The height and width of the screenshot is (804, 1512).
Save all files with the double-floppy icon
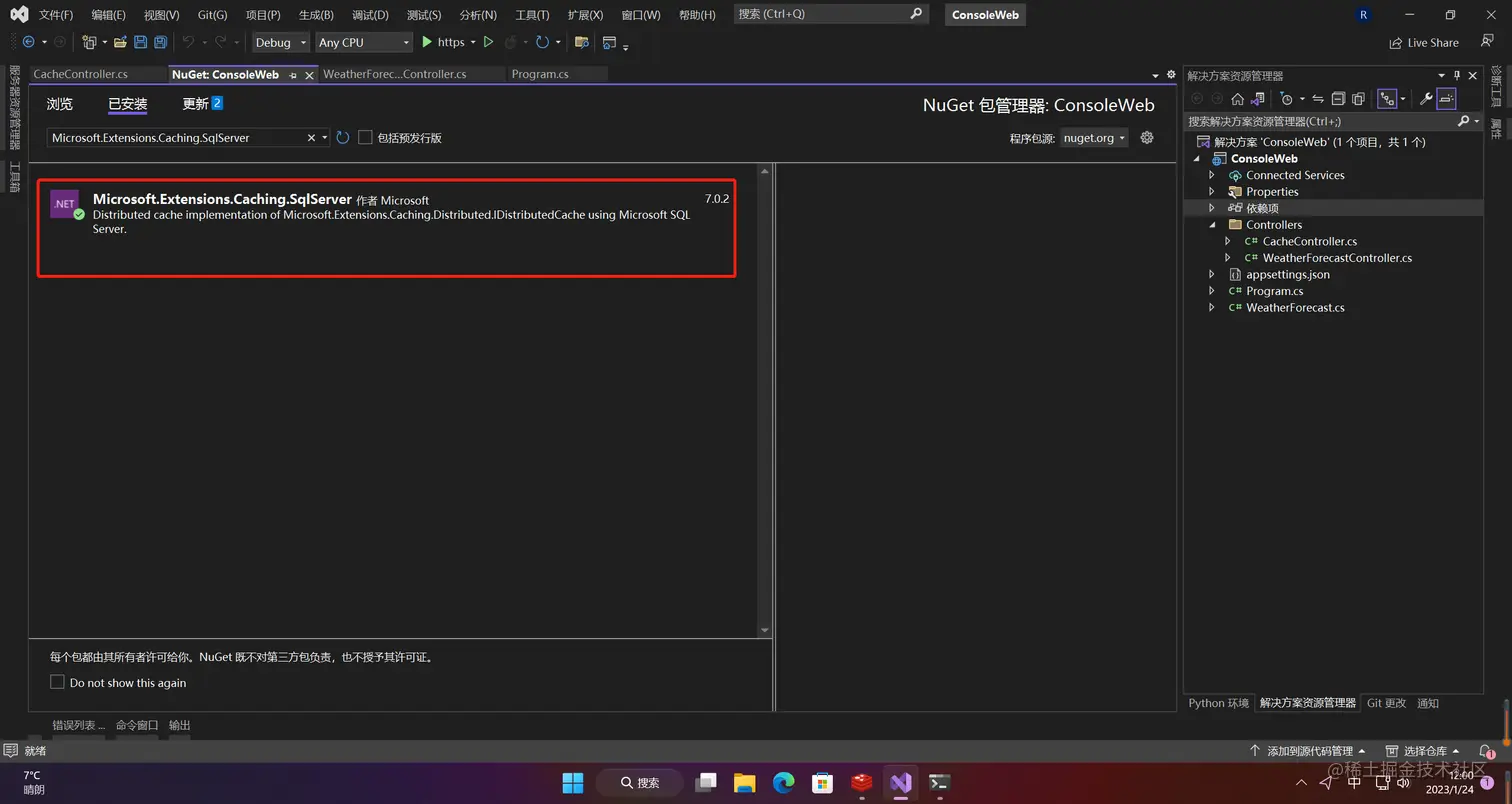[x=160, y=42]
